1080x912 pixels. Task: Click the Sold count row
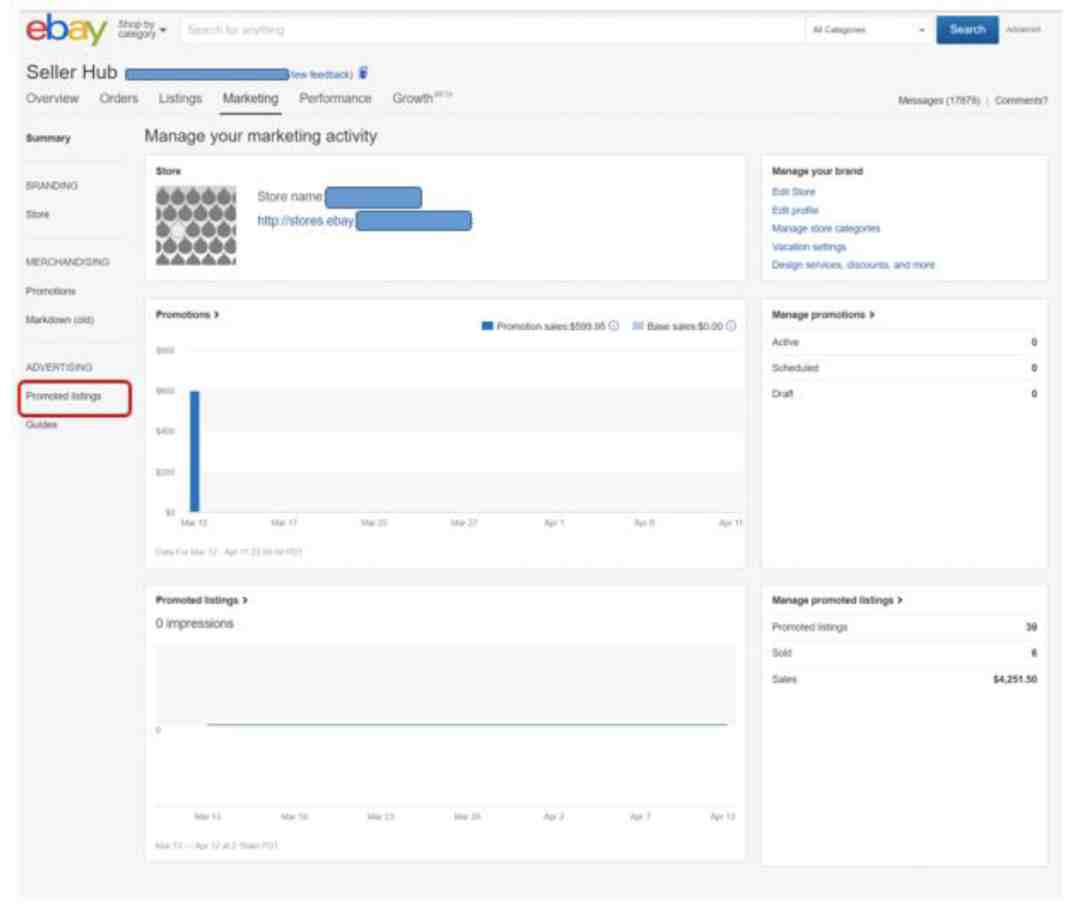904,653
